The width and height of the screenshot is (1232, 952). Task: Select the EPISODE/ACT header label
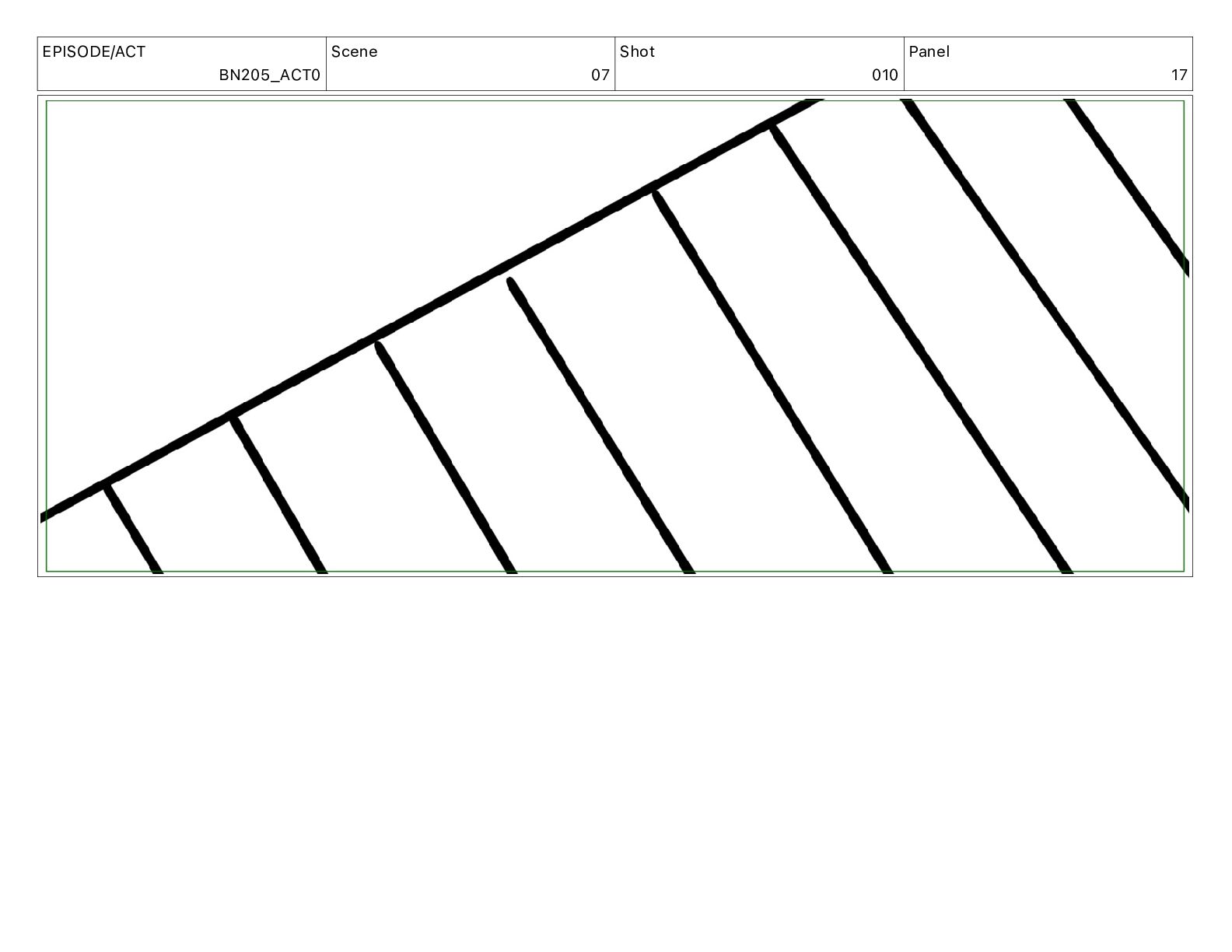pyautogui.click(x=93, y=52)
